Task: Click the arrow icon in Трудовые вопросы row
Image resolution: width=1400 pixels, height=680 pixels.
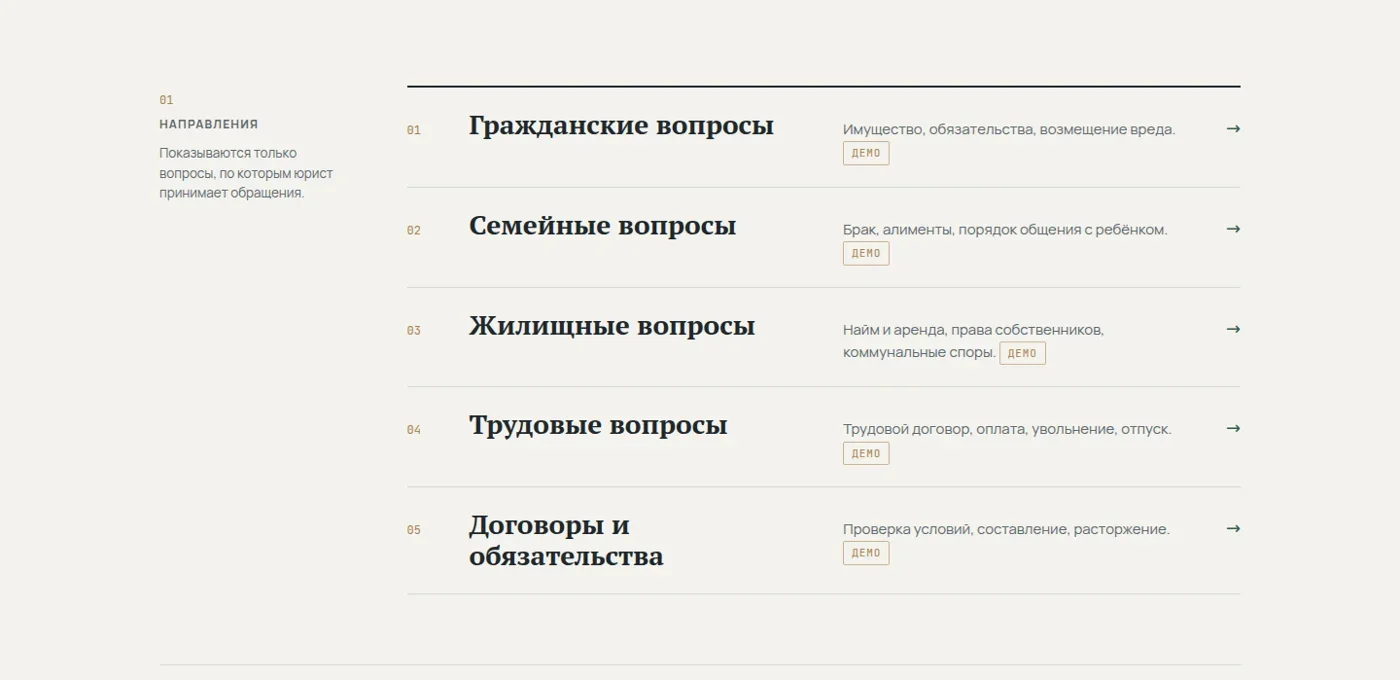Action: [1233, 428]
